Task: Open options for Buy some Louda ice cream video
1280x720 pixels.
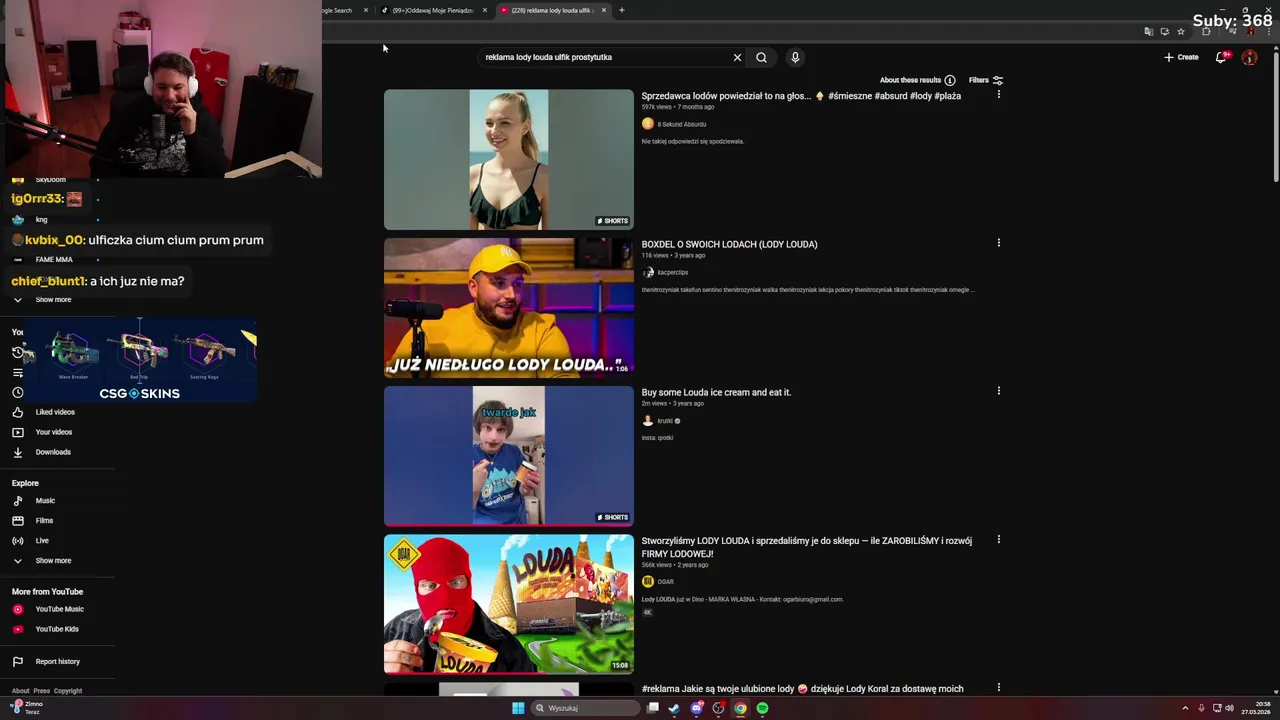Action: click(x=998, y=391)
